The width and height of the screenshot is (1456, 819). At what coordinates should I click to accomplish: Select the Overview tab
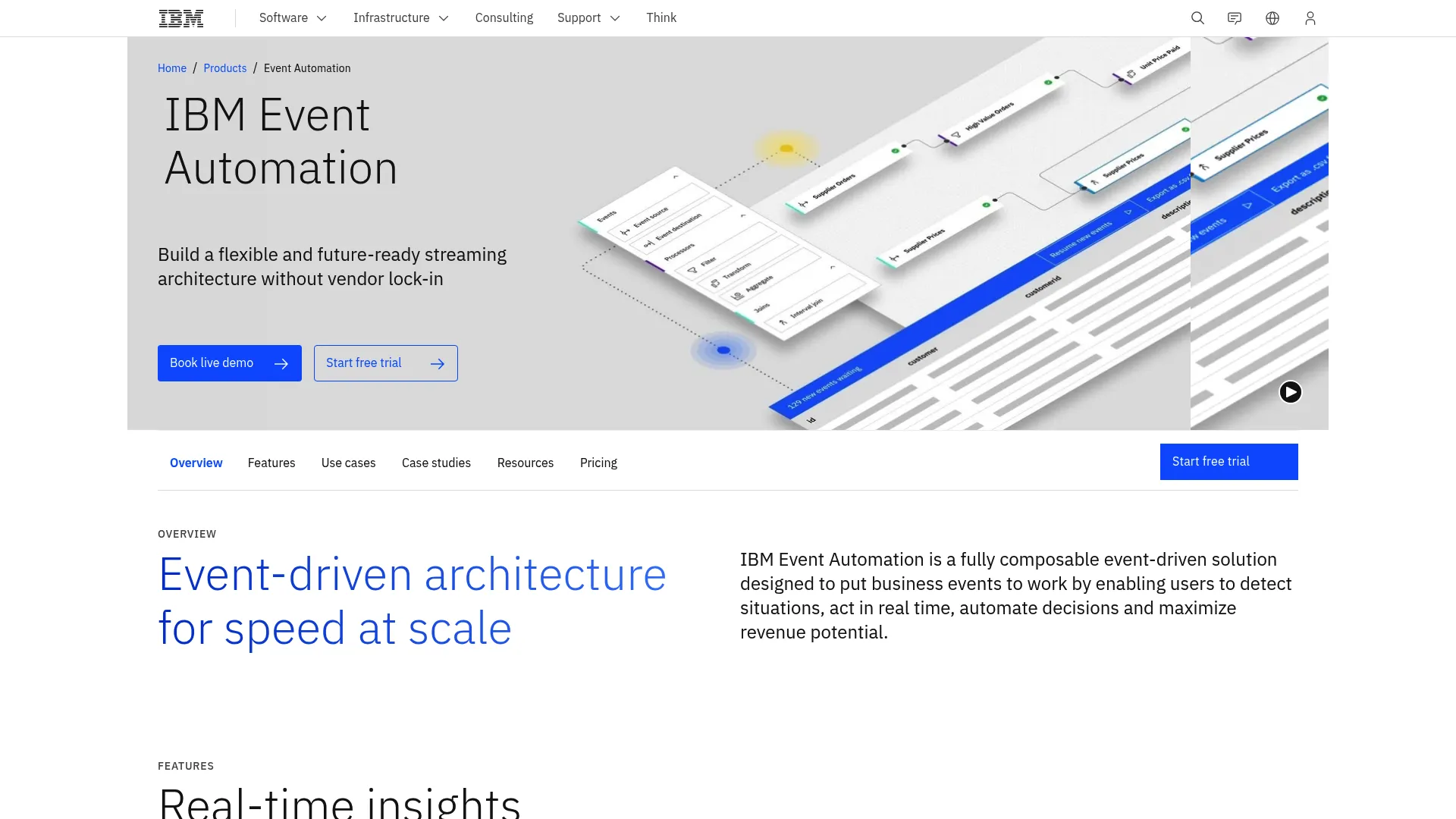coord(196,463)
